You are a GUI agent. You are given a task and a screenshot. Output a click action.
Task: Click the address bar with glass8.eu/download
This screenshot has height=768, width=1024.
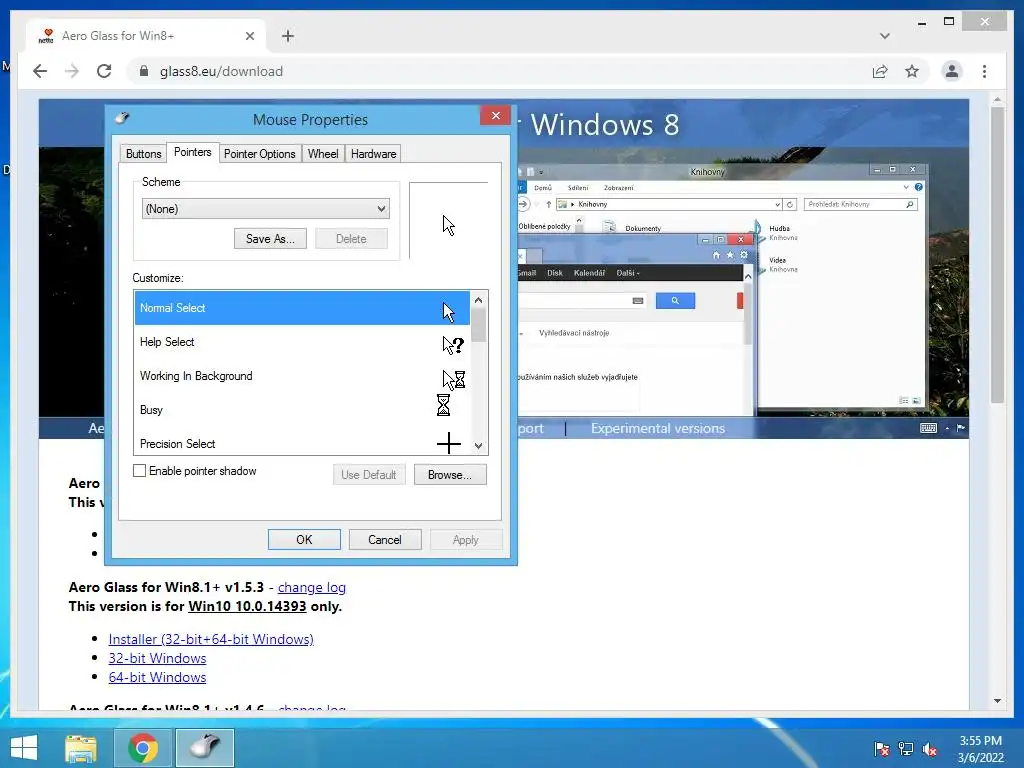(x=496, y=71)
